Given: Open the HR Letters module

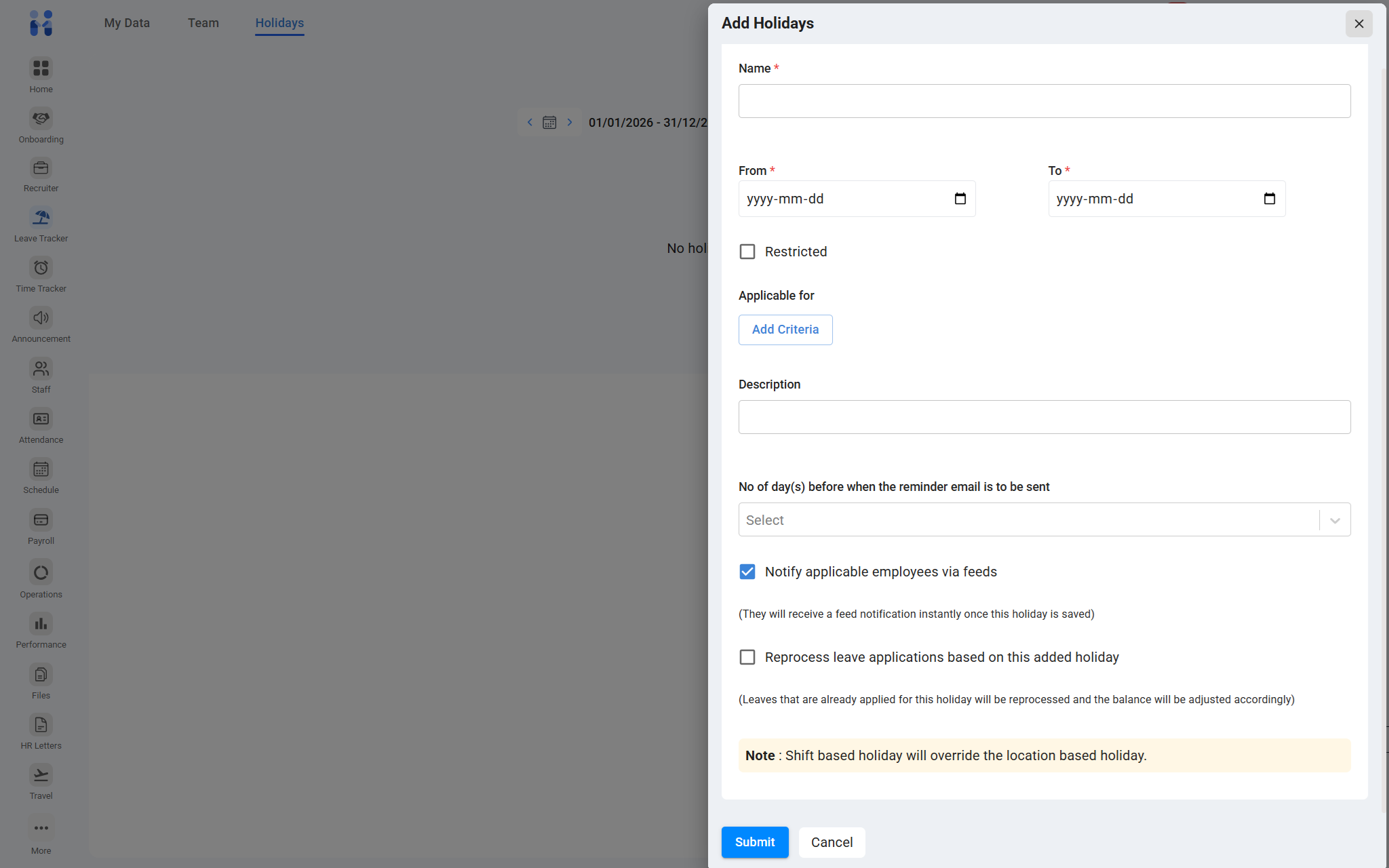Looking at the screenshot, I should tap(41, 725).
